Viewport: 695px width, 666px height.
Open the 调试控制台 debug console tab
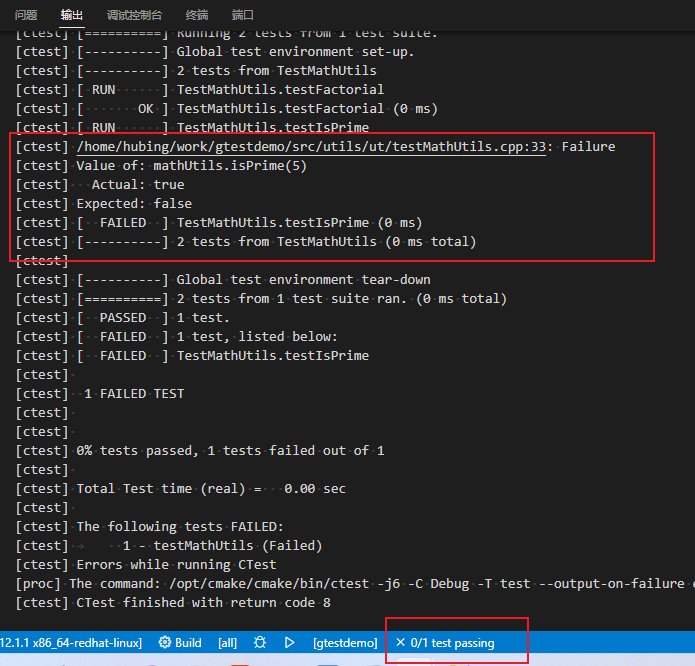[x=134, y=16]
